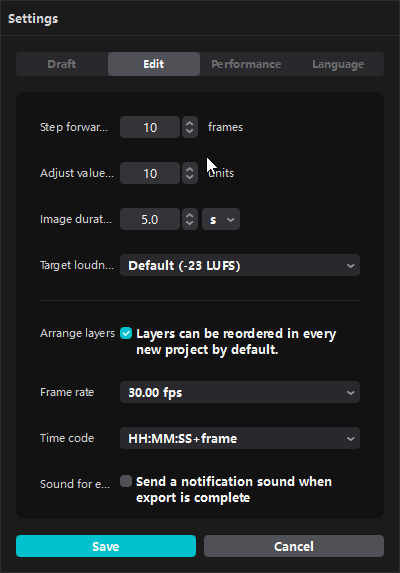Screen dimensions: 400x573
Task: Open the image duration unit dropdown
Action: click(221, 219)
